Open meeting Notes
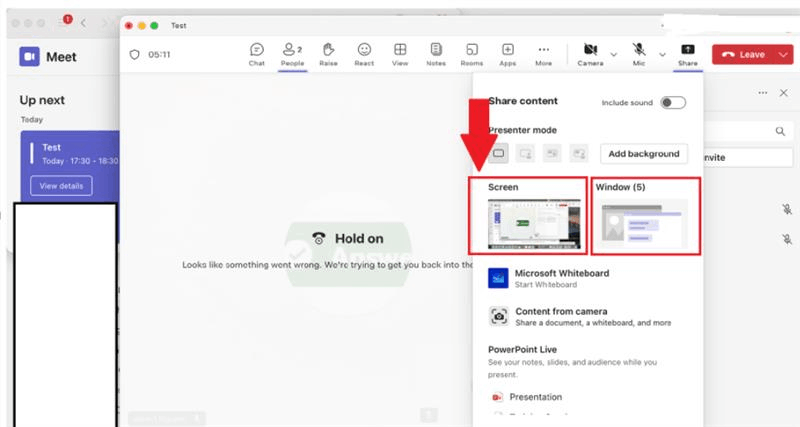This screenshot has width=800, height=427. coord(436,55)
